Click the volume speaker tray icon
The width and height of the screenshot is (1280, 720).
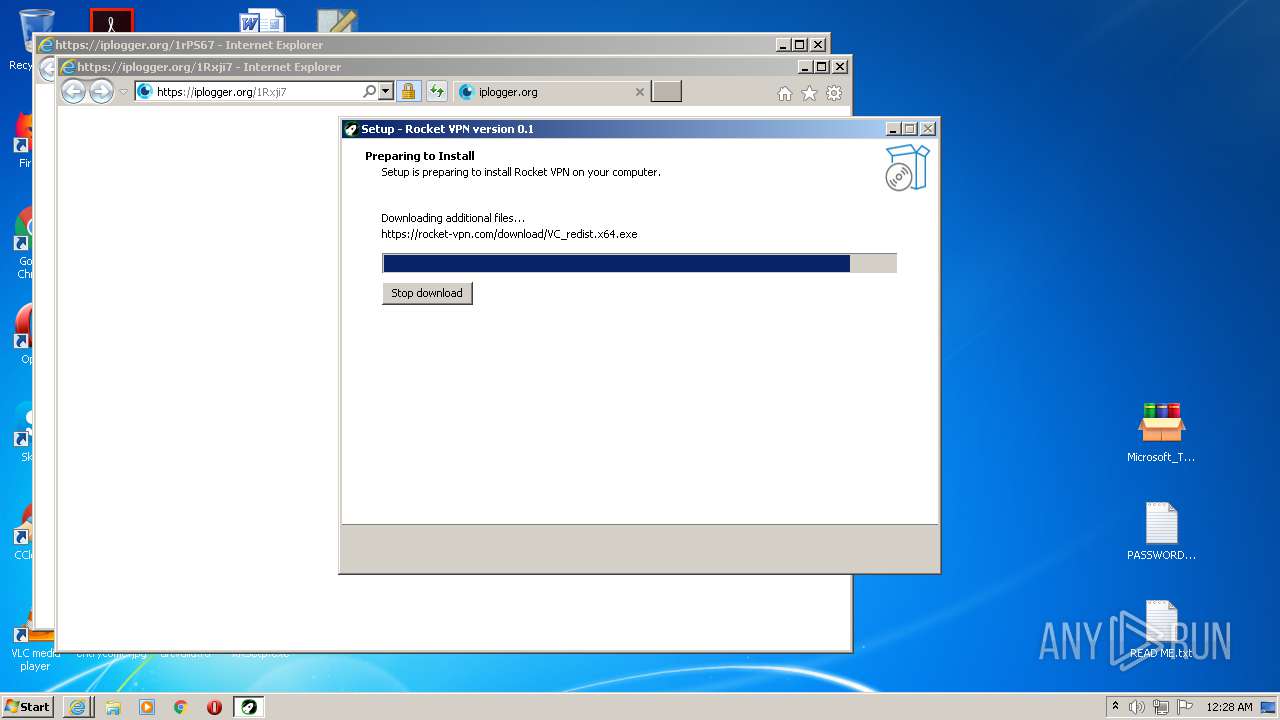(x=1137, y=707)
